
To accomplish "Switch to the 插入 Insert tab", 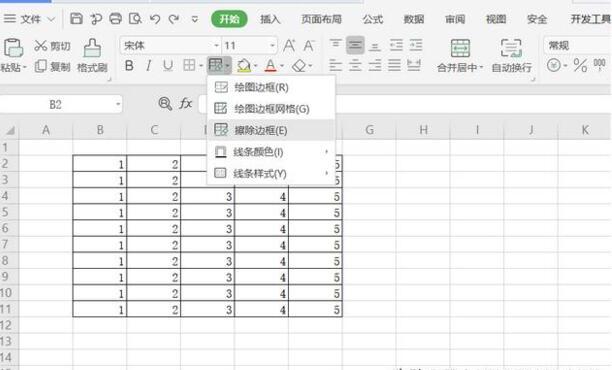I will point(270,19).
